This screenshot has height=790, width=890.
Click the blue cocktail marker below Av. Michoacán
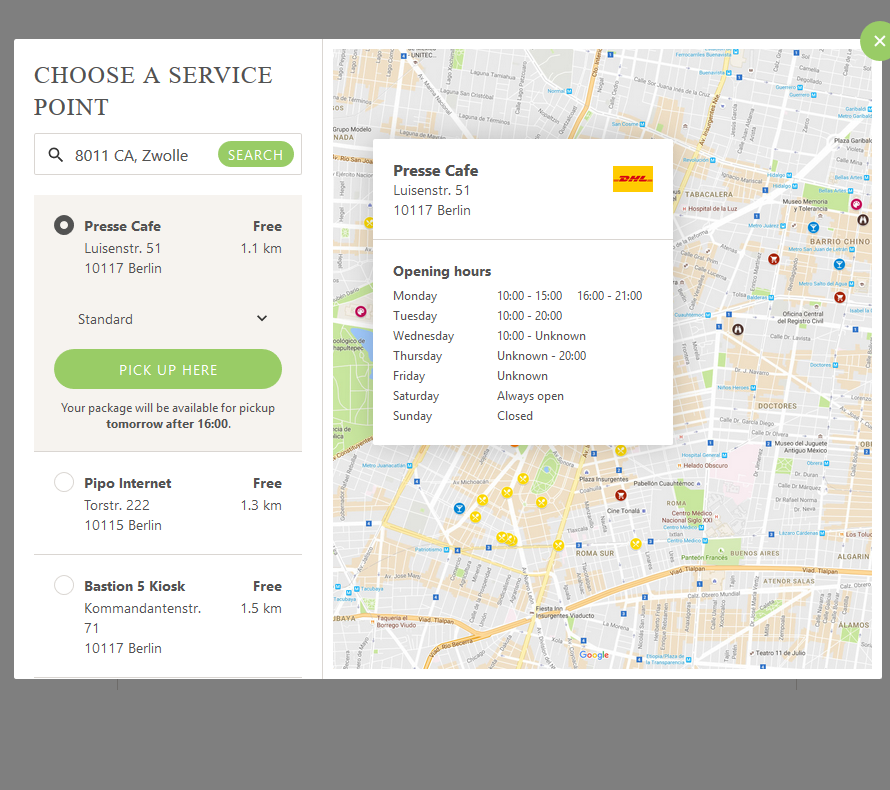point(460,508)
